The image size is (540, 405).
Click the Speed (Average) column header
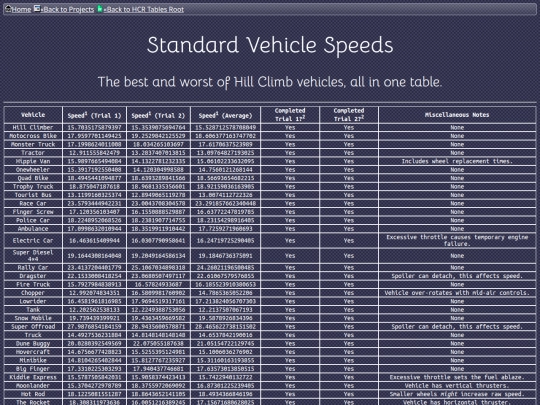pyautogui.click(x=225, y=115)
